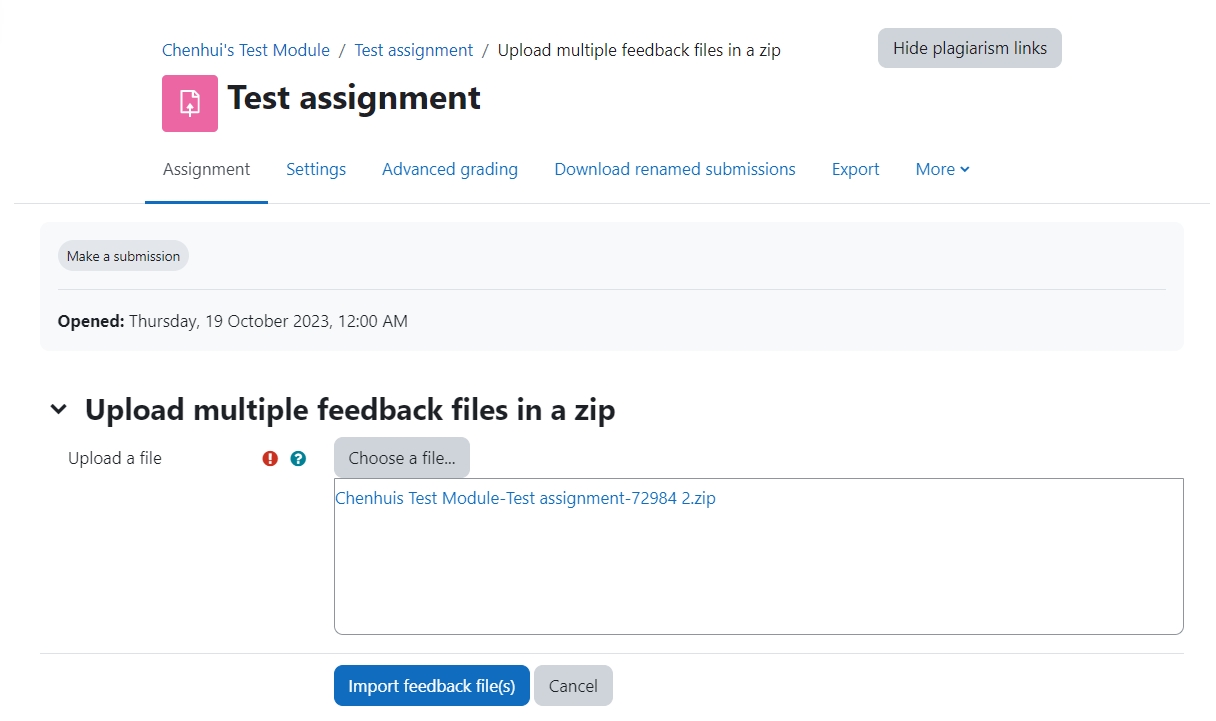Click Import feedback file(s) button

(432, 686)
